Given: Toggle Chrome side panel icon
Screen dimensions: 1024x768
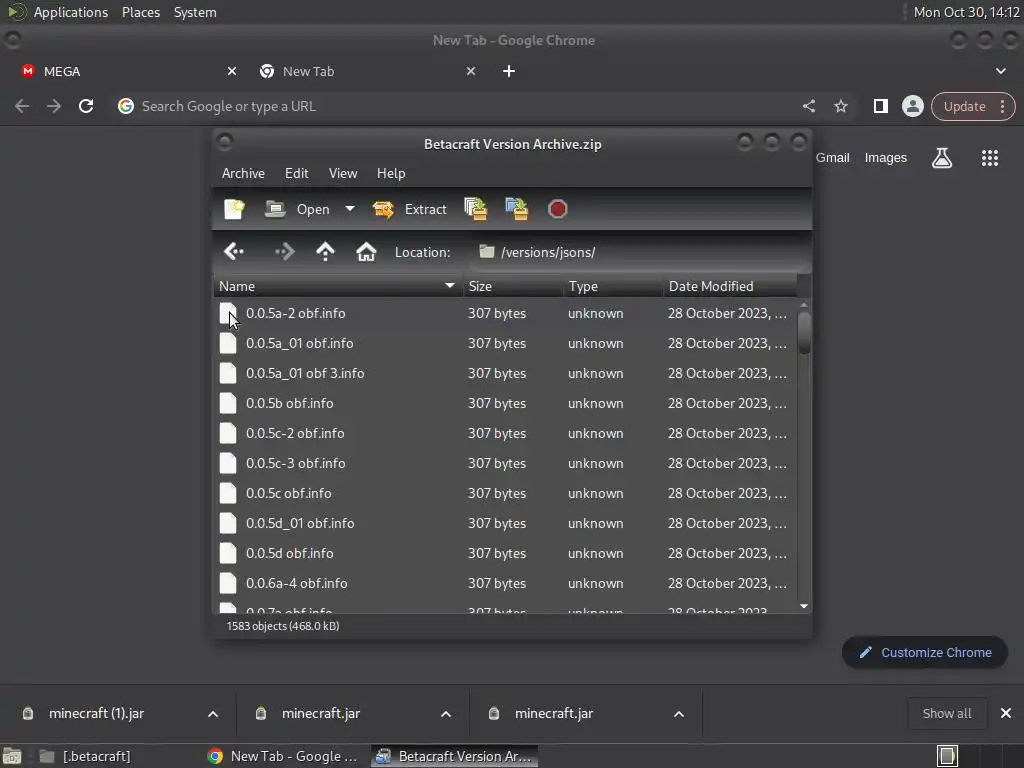Looking at the screenshot, I should click(x=880, y=106).
